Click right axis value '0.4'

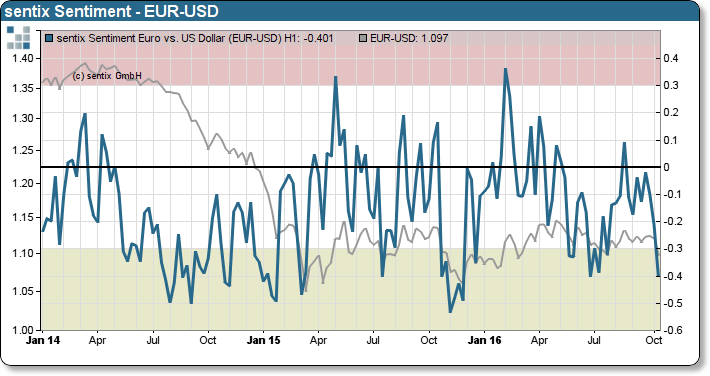coord(671,58)
